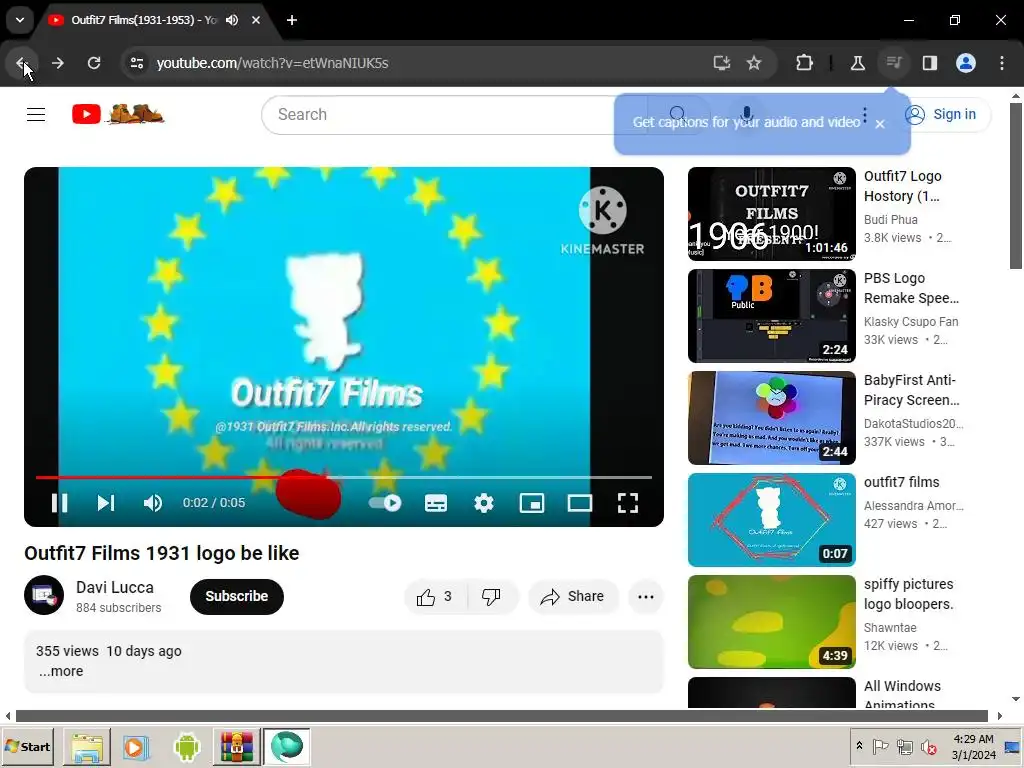
Task: Seek on the red video progress bar
Action: [x=344, y=477]
